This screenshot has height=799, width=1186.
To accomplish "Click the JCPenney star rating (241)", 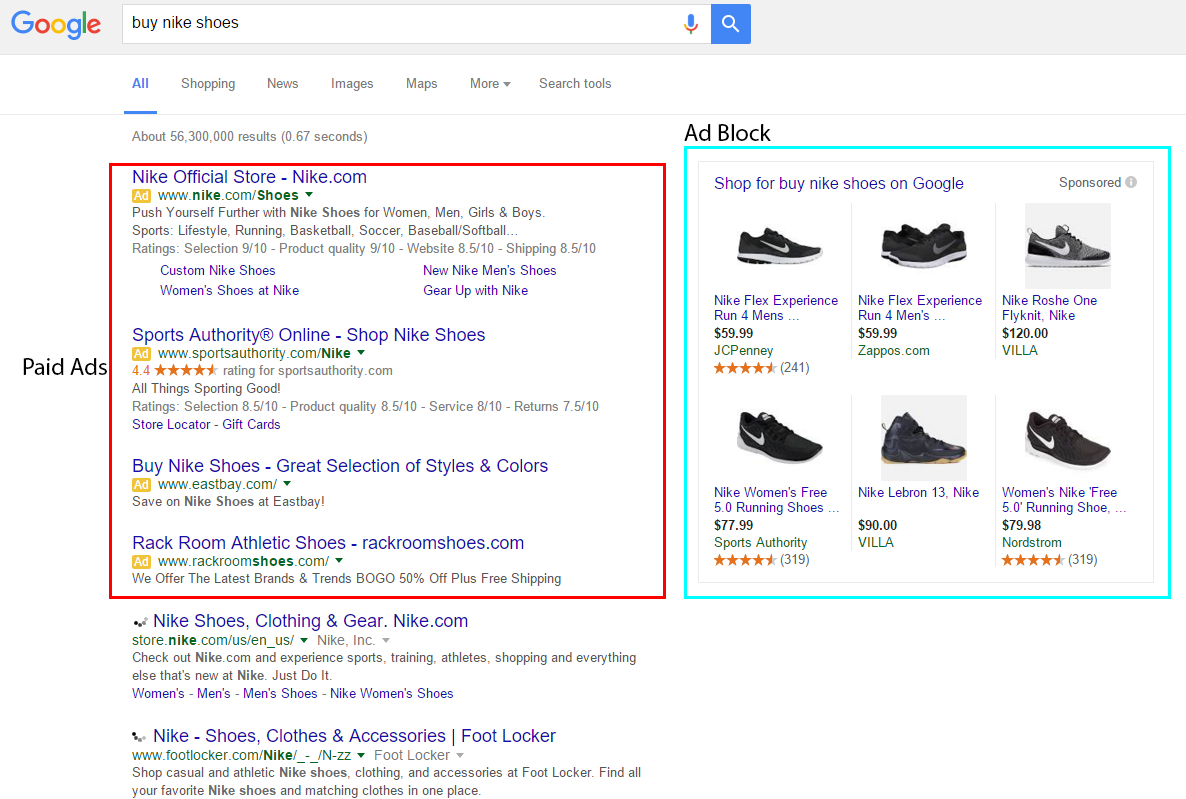I will [x=762, y=368].
